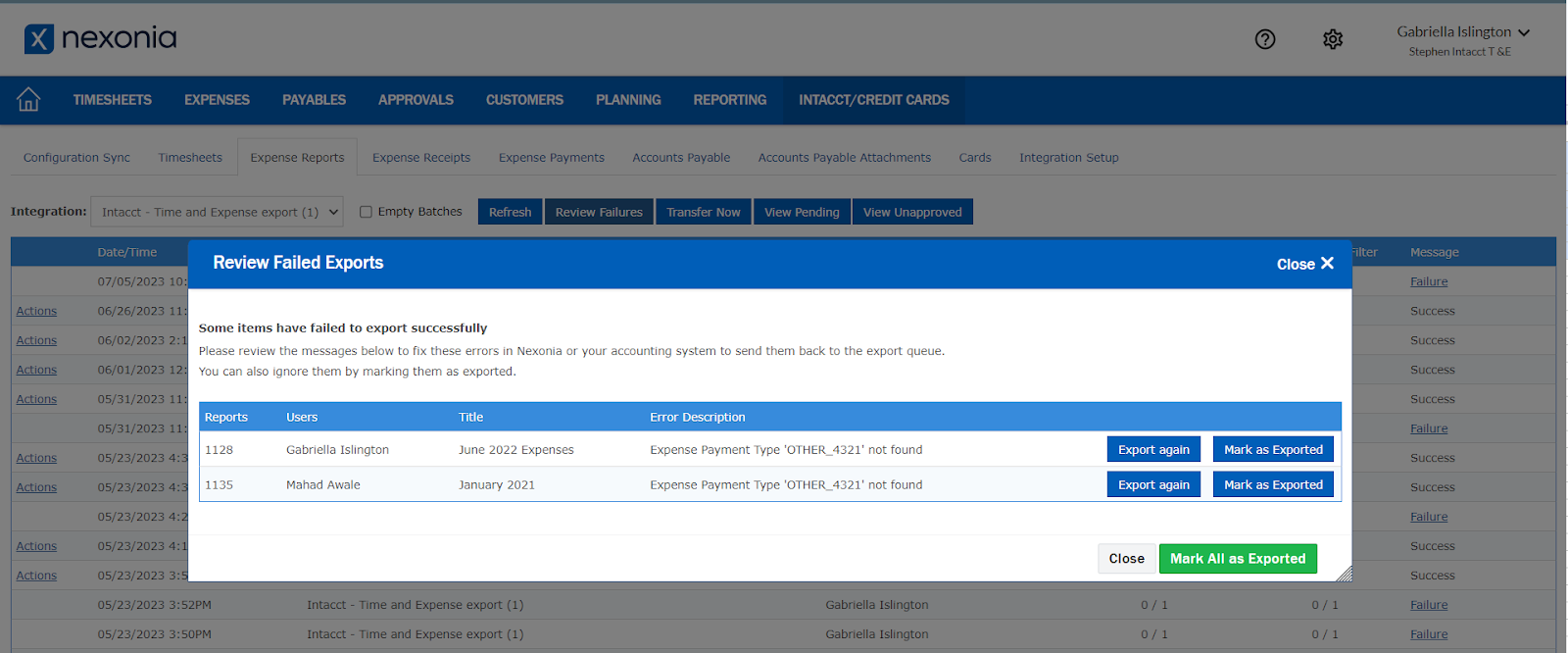Select the Mahad Awale user cell
The height and width of the screenshot is (653, 1568).
tap(323, 485)
